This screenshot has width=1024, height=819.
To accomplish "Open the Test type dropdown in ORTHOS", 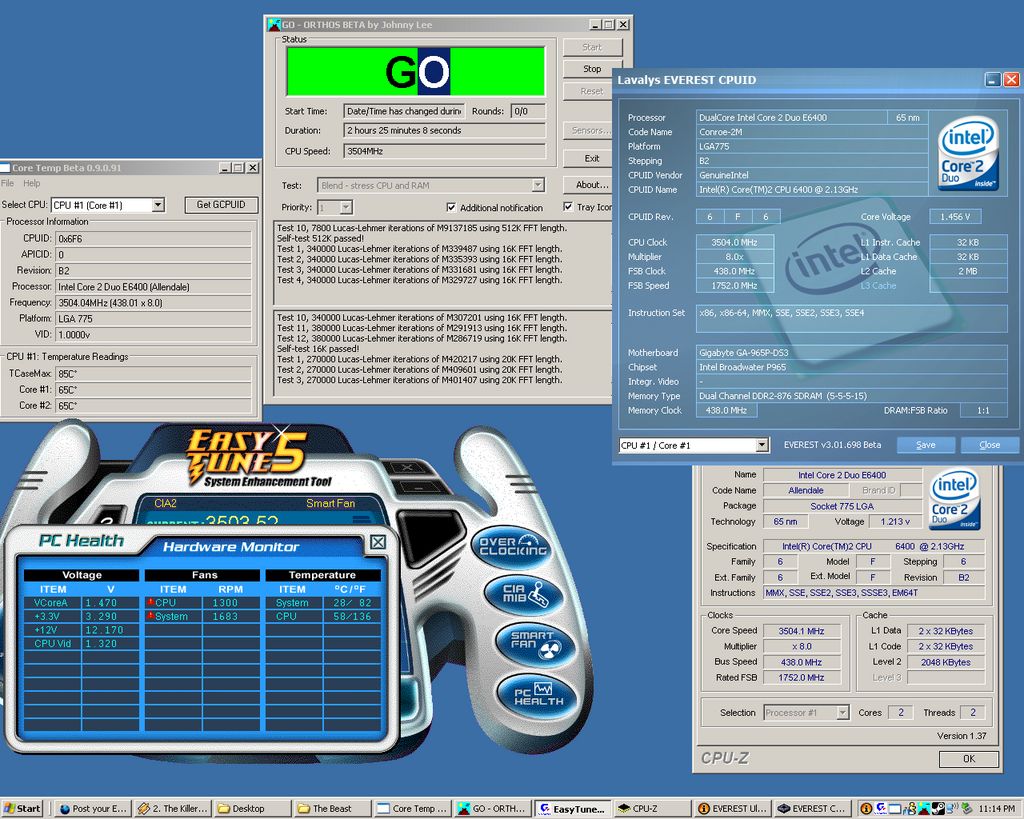I will click(x=537, y=185).
